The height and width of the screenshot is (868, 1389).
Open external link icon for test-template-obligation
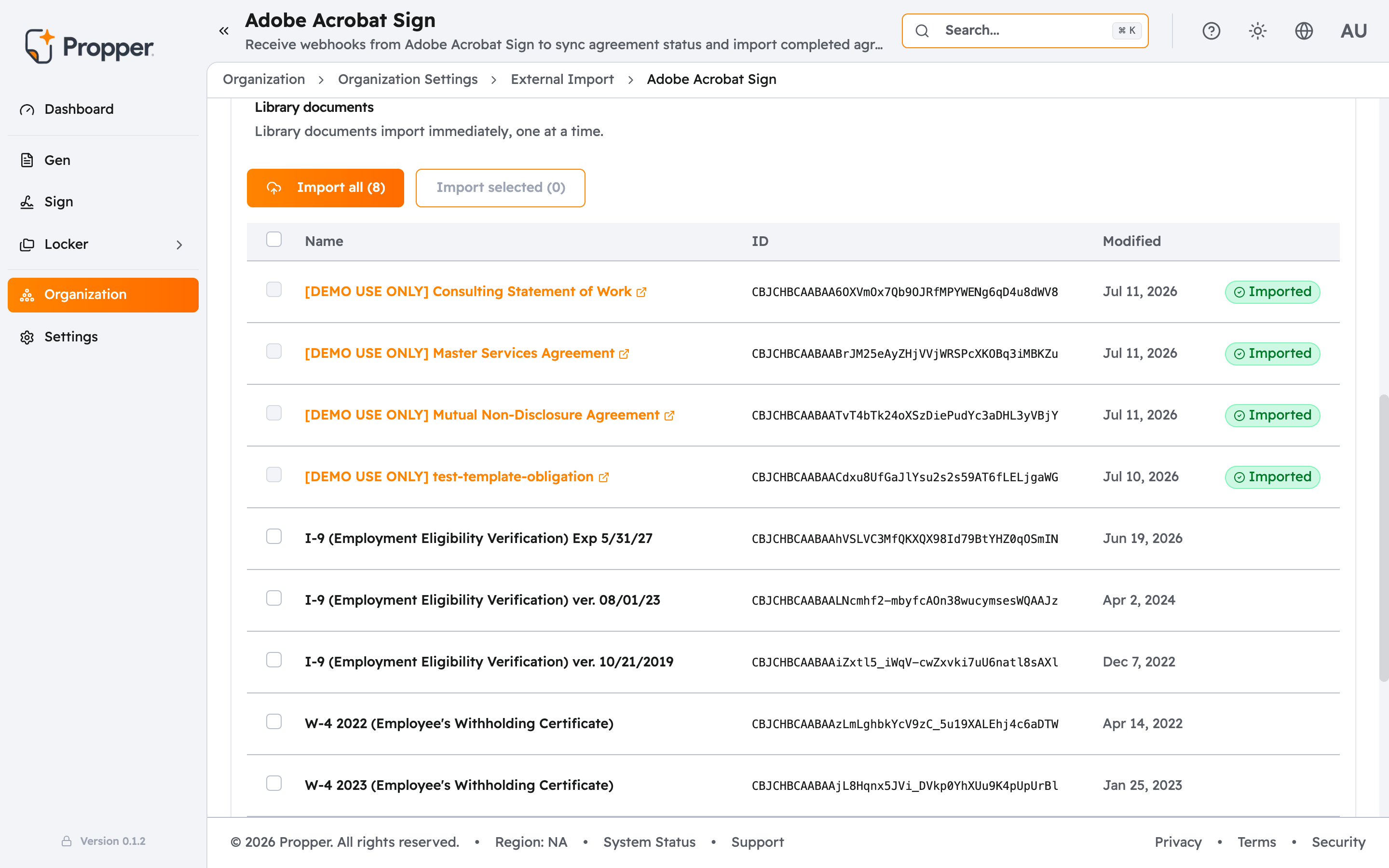tap(604, 477)
